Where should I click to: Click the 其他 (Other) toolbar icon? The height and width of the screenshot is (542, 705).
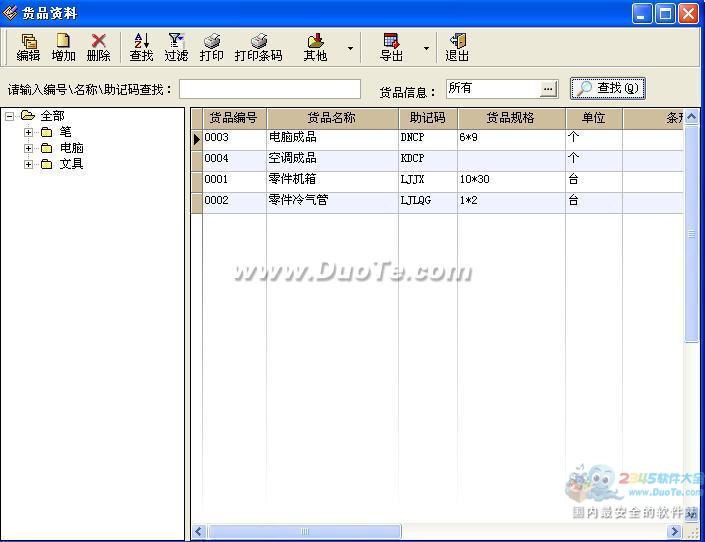[x=315, y=47]
